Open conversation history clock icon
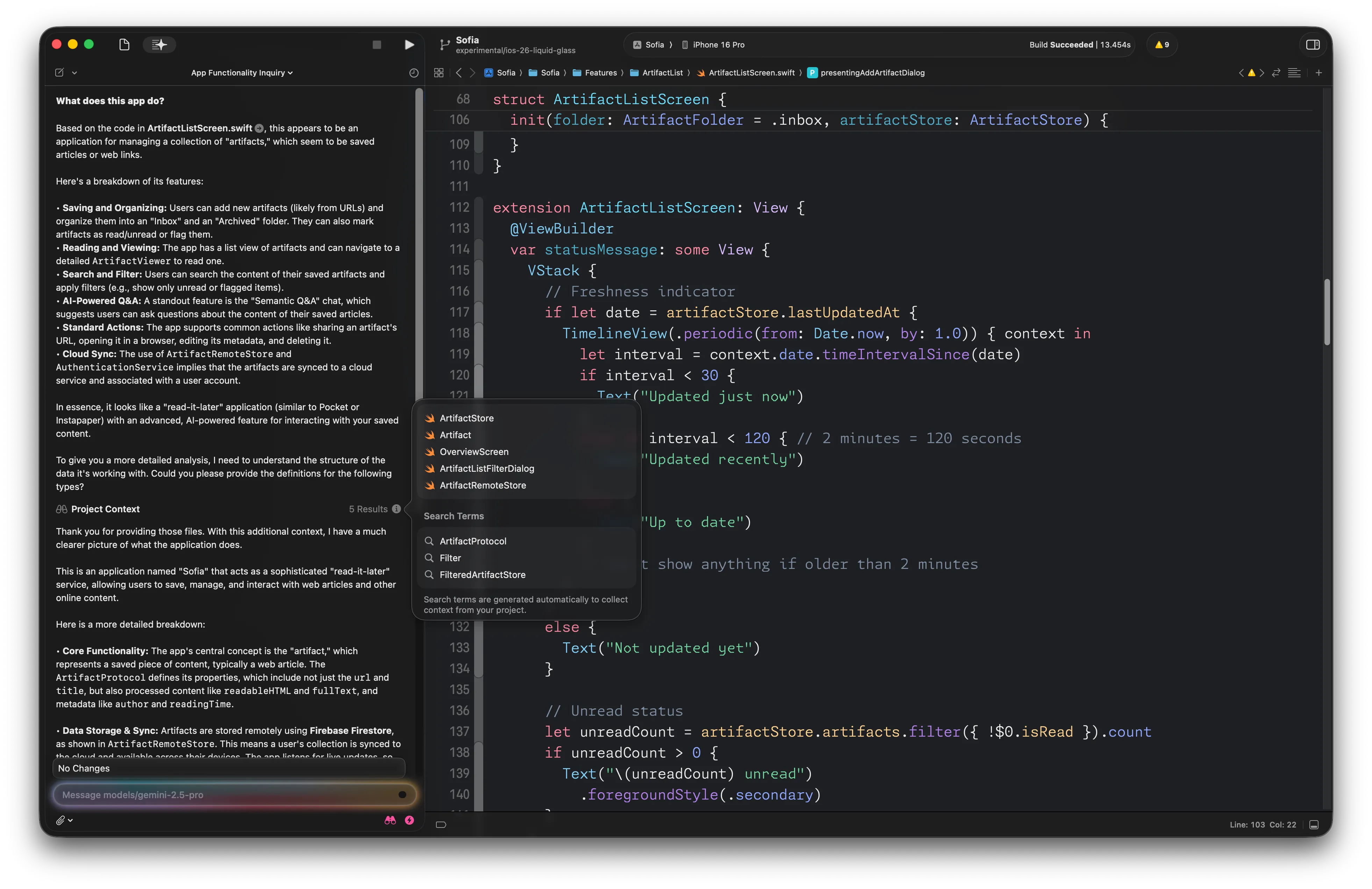Viewport: 1372px width, 889px height. pyautogui.click(x=413, y=73)
